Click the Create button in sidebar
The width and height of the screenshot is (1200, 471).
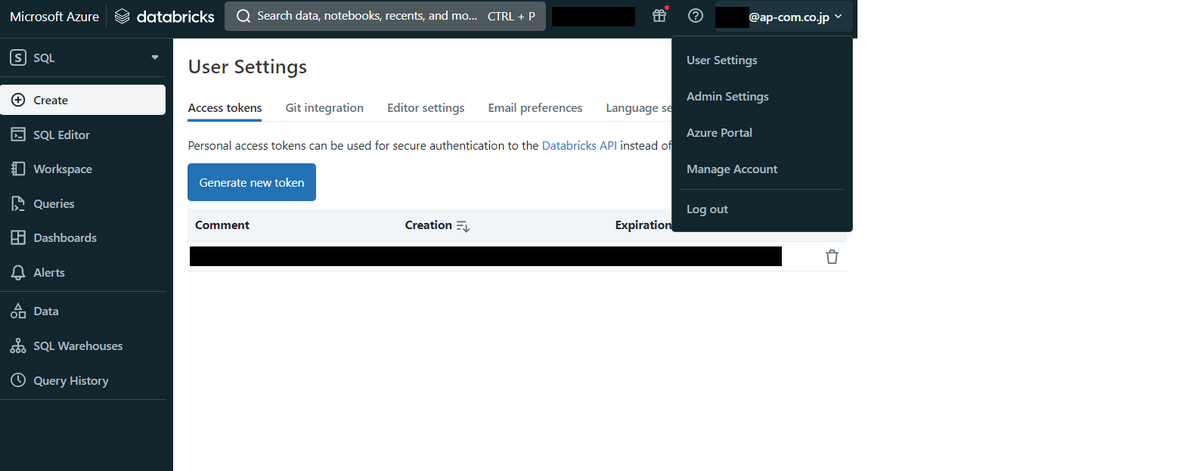coord(83,100)
